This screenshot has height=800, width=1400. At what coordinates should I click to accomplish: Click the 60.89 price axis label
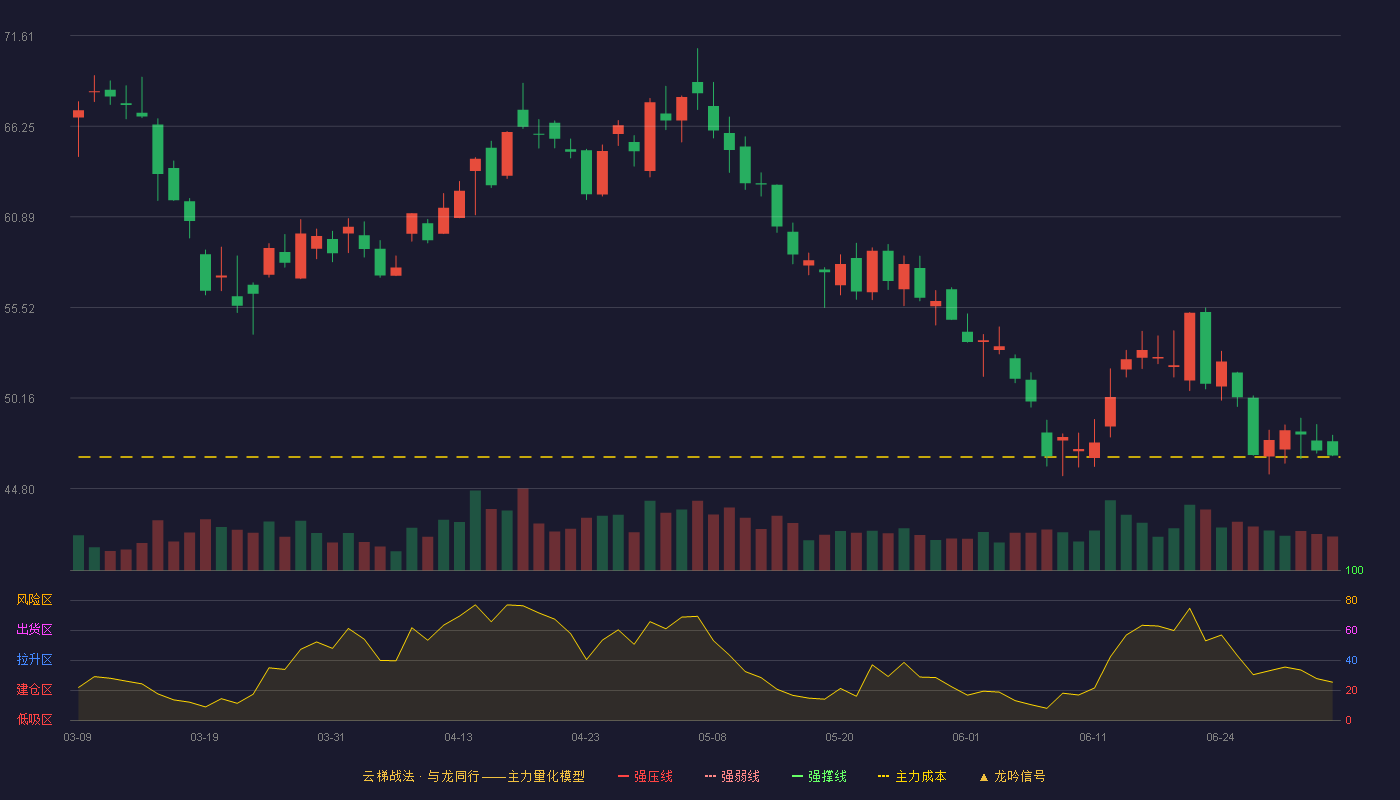click(19, 218)
